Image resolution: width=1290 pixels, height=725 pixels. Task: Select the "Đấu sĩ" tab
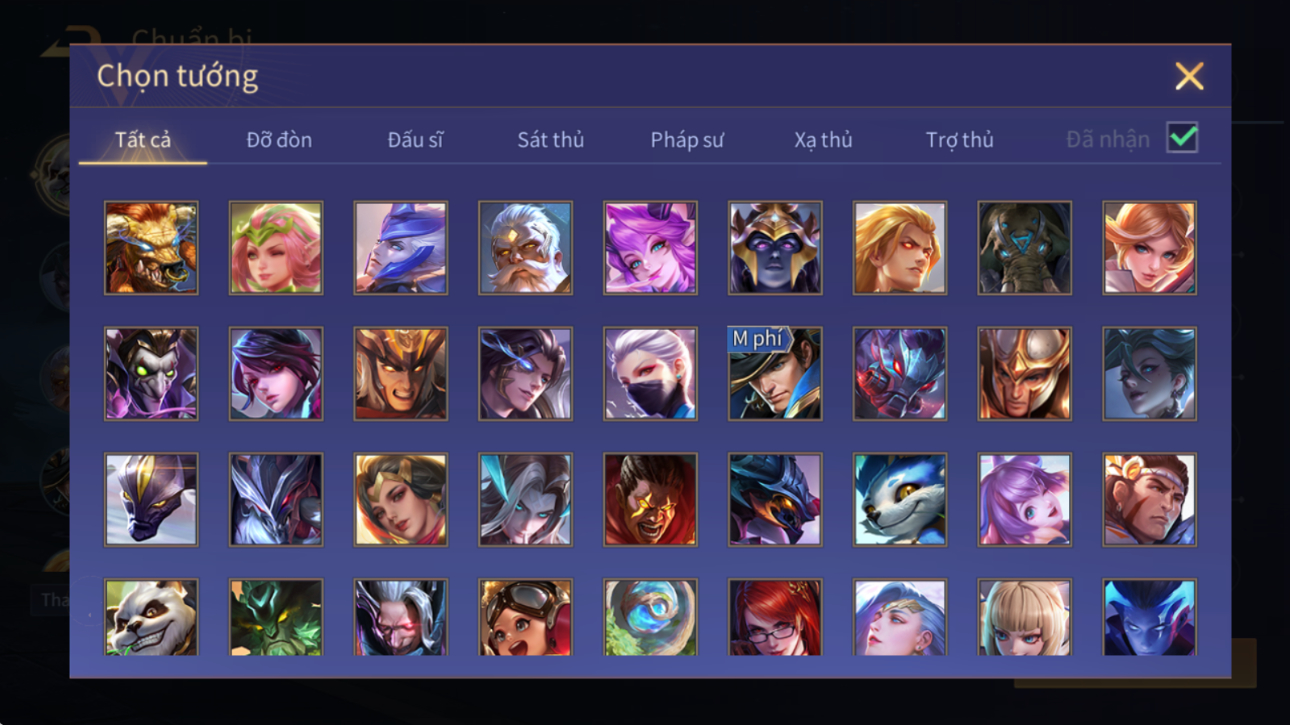(x=415, y=140)
